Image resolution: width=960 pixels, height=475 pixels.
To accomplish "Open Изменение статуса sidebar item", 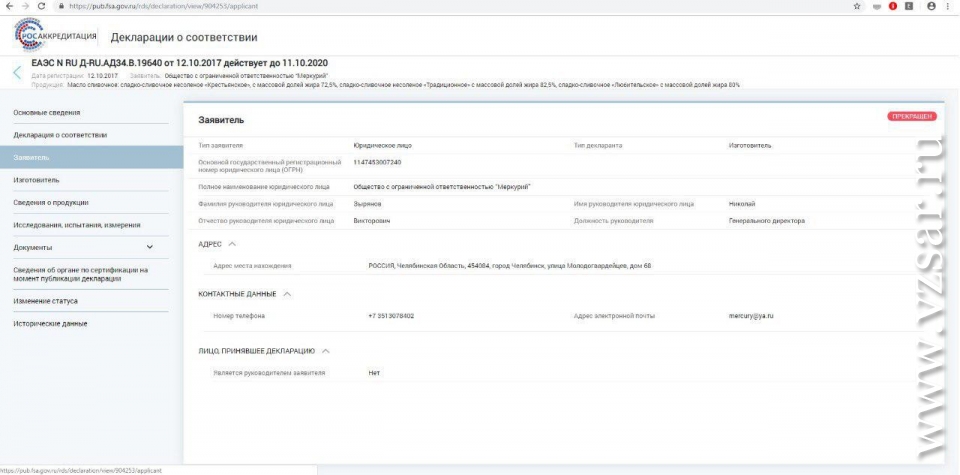I will (45, 300).
